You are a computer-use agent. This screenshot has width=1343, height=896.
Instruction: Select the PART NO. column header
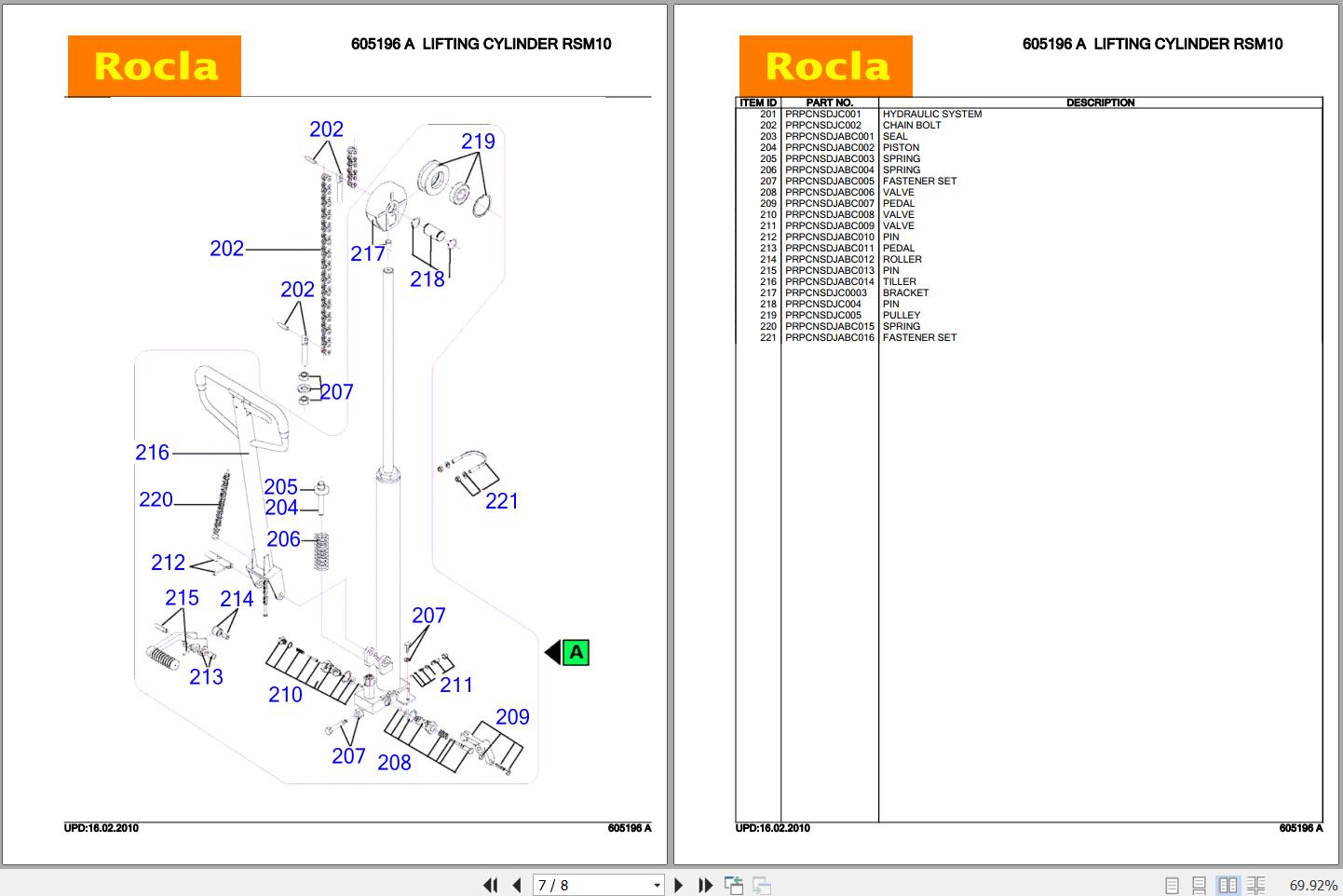point(829,102)
